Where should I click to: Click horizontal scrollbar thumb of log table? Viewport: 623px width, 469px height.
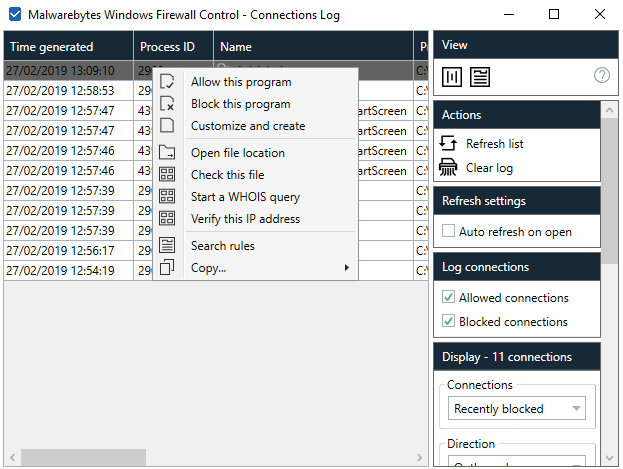[x=83, y=457]
